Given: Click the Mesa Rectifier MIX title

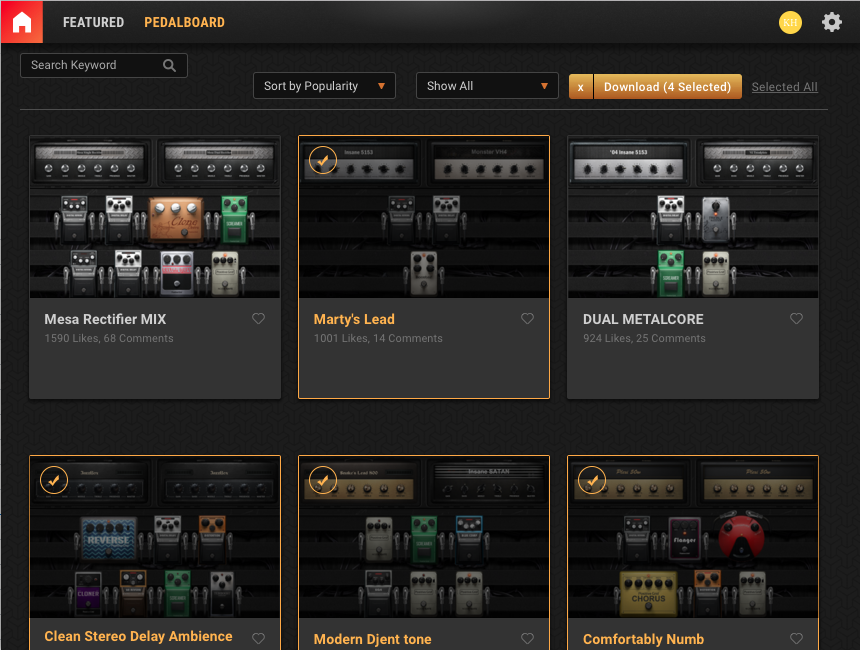Looking at the screenshot, I should point(105,319).
